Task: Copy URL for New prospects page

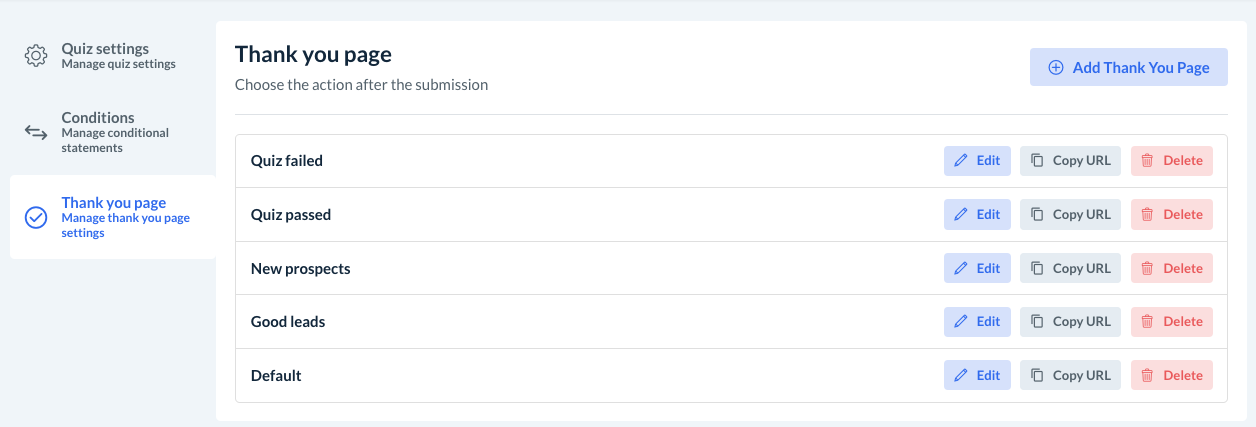Action: point(1071,268)
